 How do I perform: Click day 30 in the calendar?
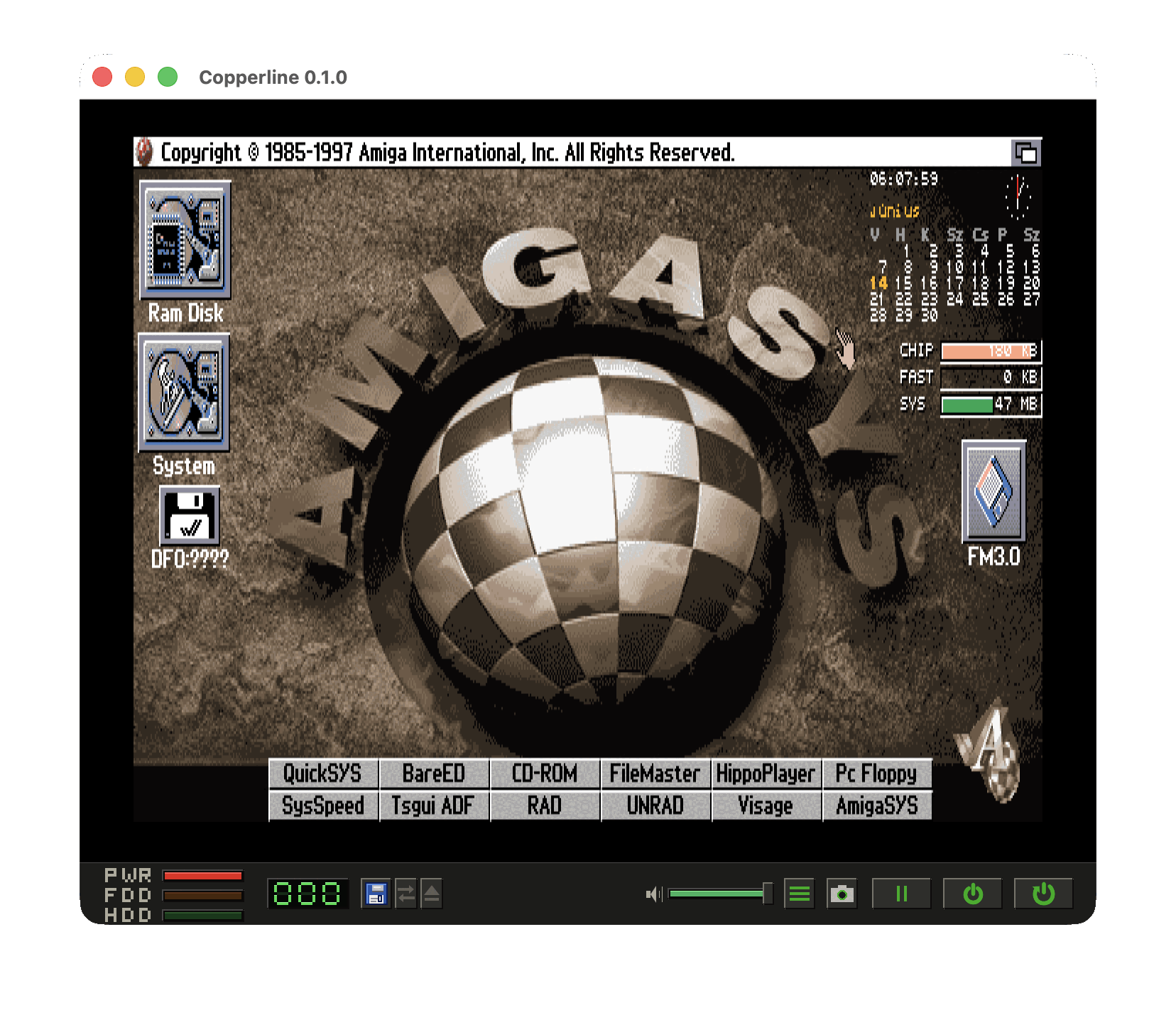(x=930, y=315)
